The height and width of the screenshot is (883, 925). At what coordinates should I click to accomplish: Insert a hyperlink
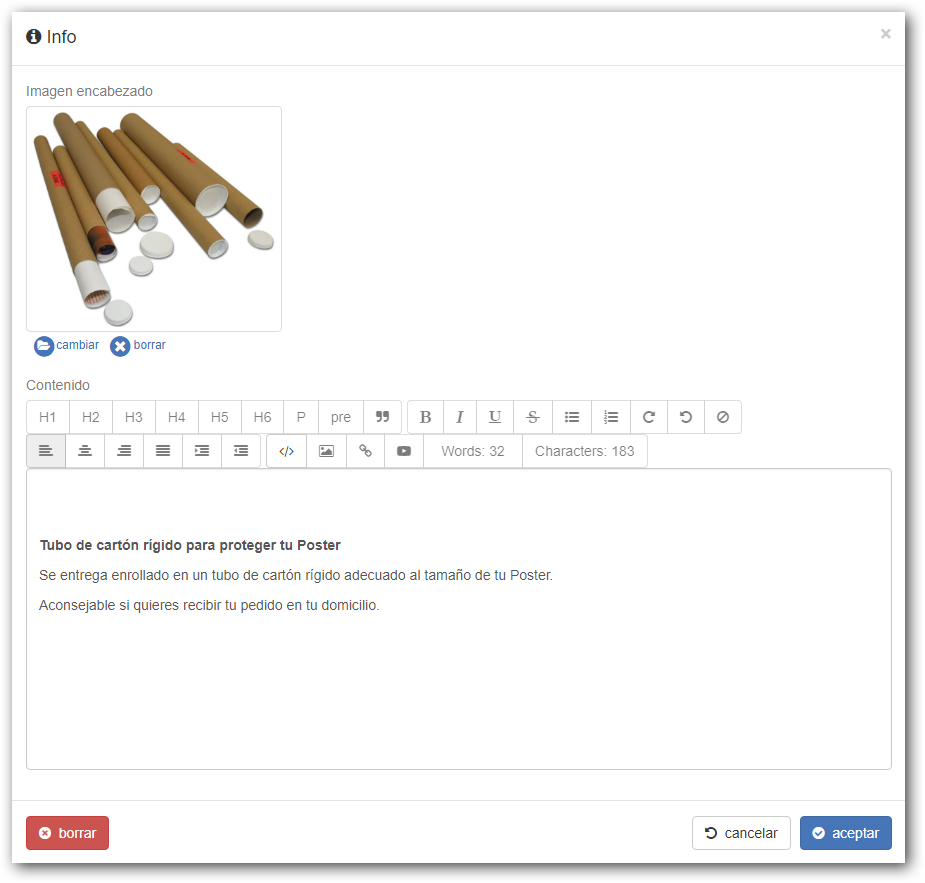[365, 451]
